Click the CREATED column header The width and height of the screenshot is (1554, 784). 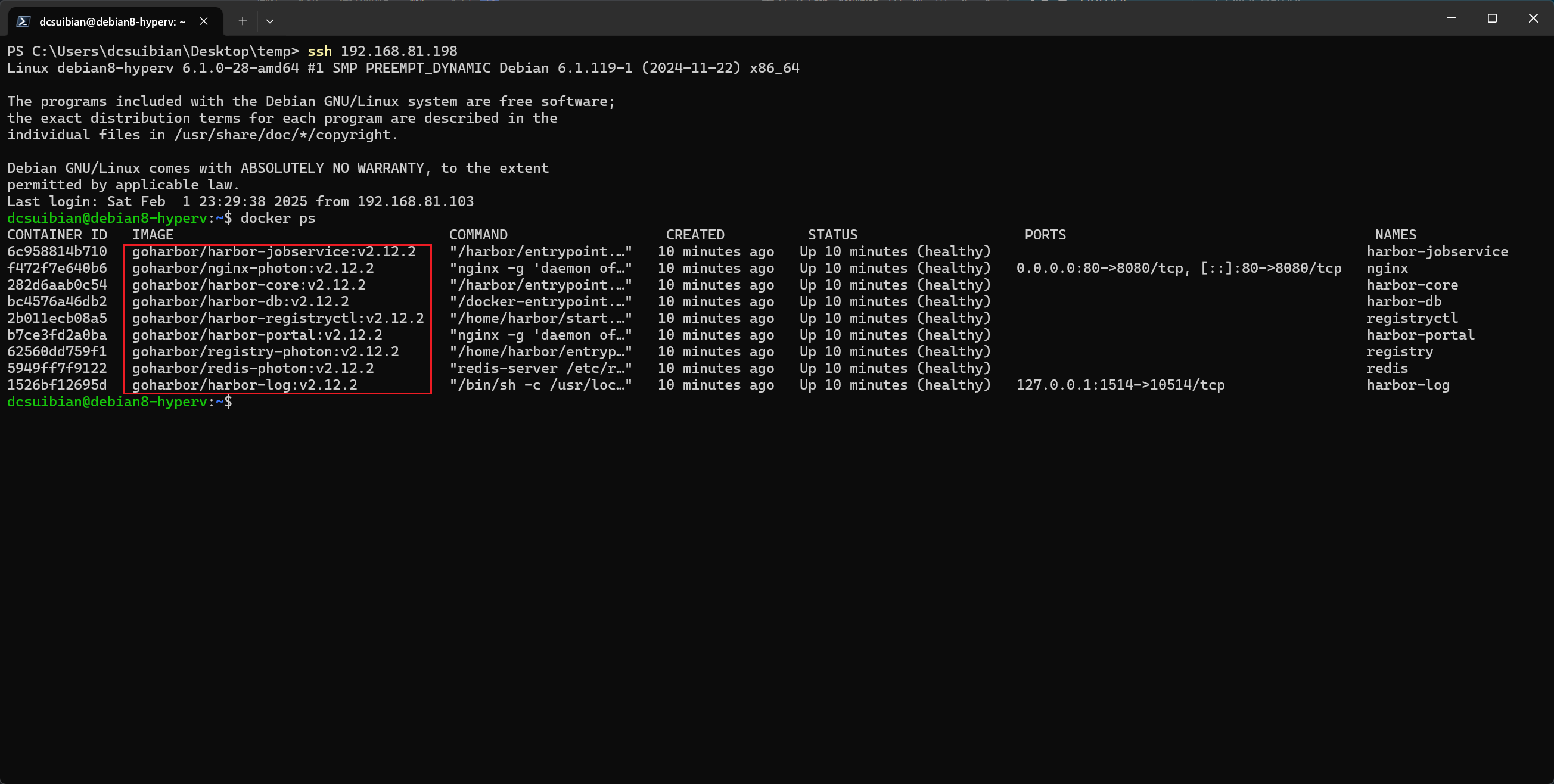[695, 235]
